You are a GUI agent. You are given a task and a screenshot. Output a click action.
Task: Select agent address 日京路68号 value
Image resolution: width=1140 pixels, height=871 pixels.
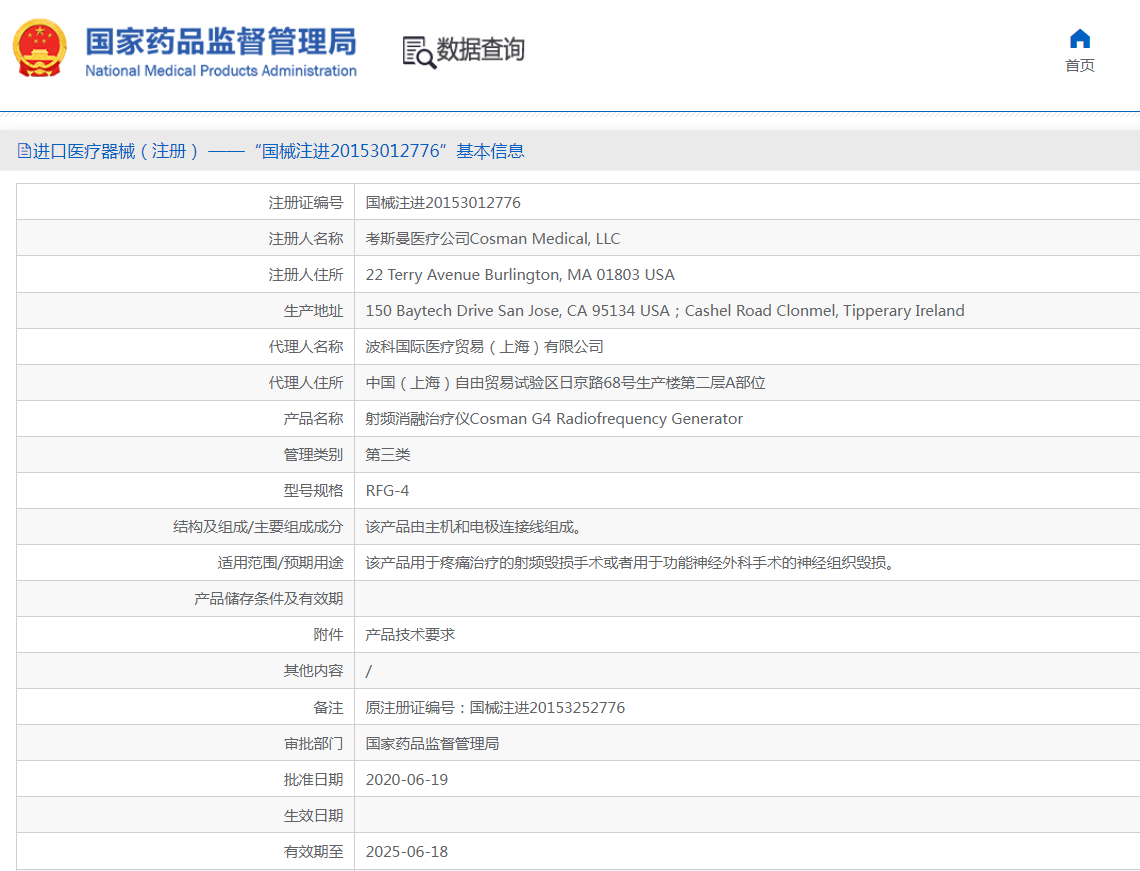[565, 382]
